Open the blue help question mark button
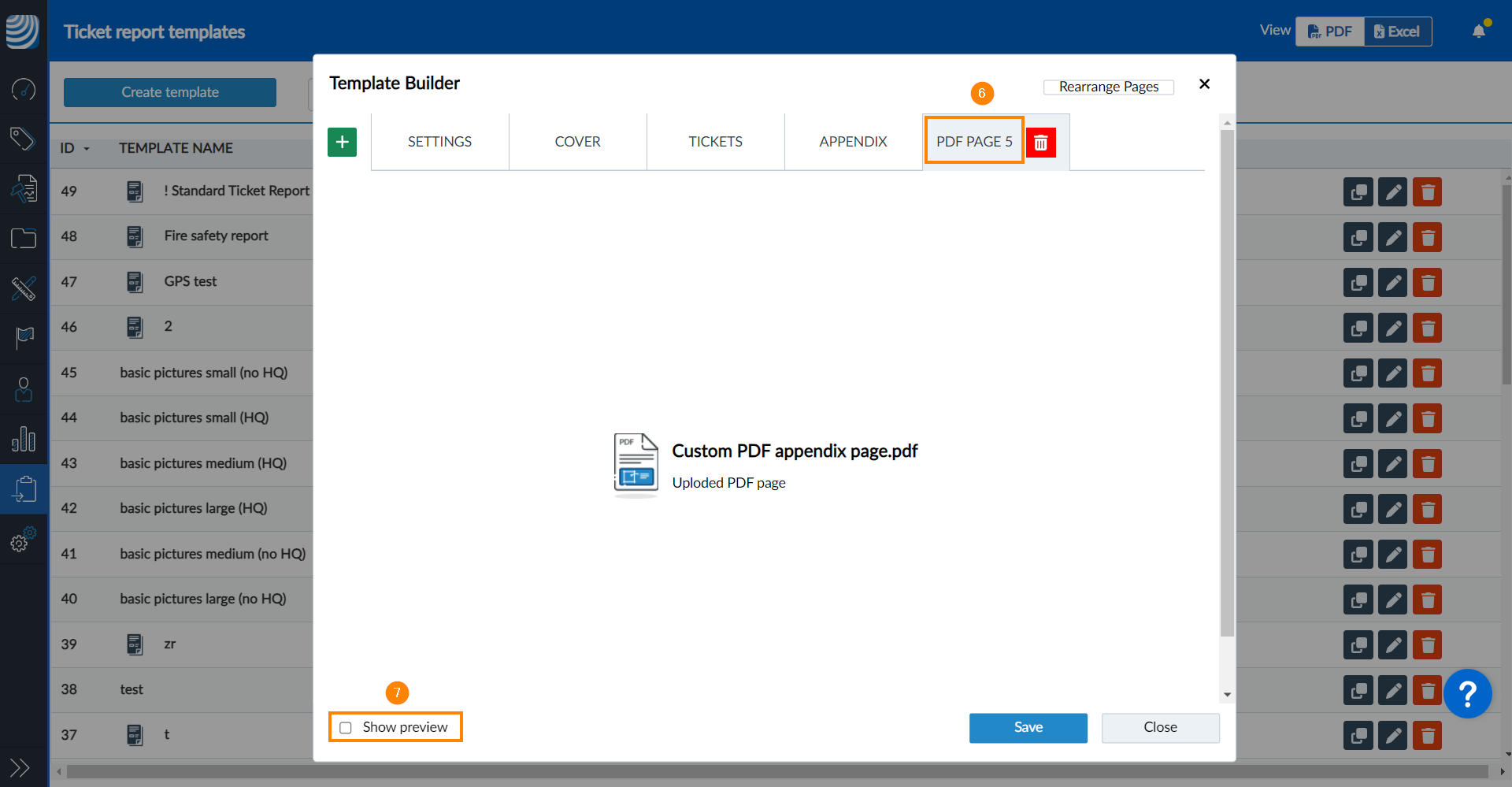 pyautogui.click(x=1467, y=694)
